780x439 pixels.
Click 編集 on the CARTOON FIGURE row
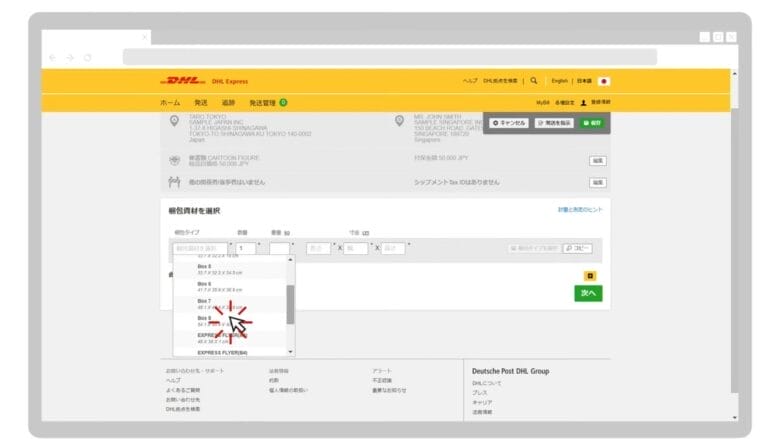(598, 161)
